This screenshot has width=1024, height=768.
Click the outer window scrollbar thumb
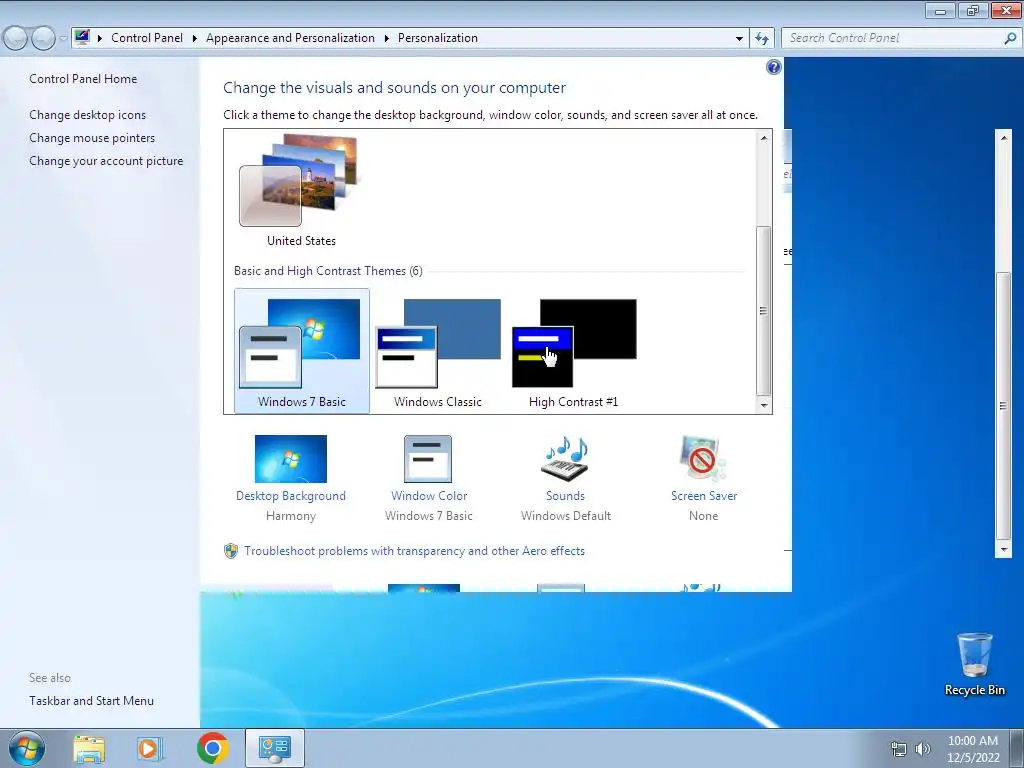[1004, 406]
